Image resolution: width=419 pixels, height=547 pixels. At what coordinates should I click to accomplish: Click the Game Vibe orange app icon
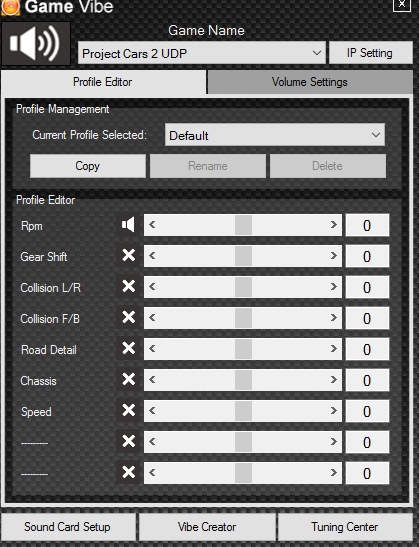[10, 7]
